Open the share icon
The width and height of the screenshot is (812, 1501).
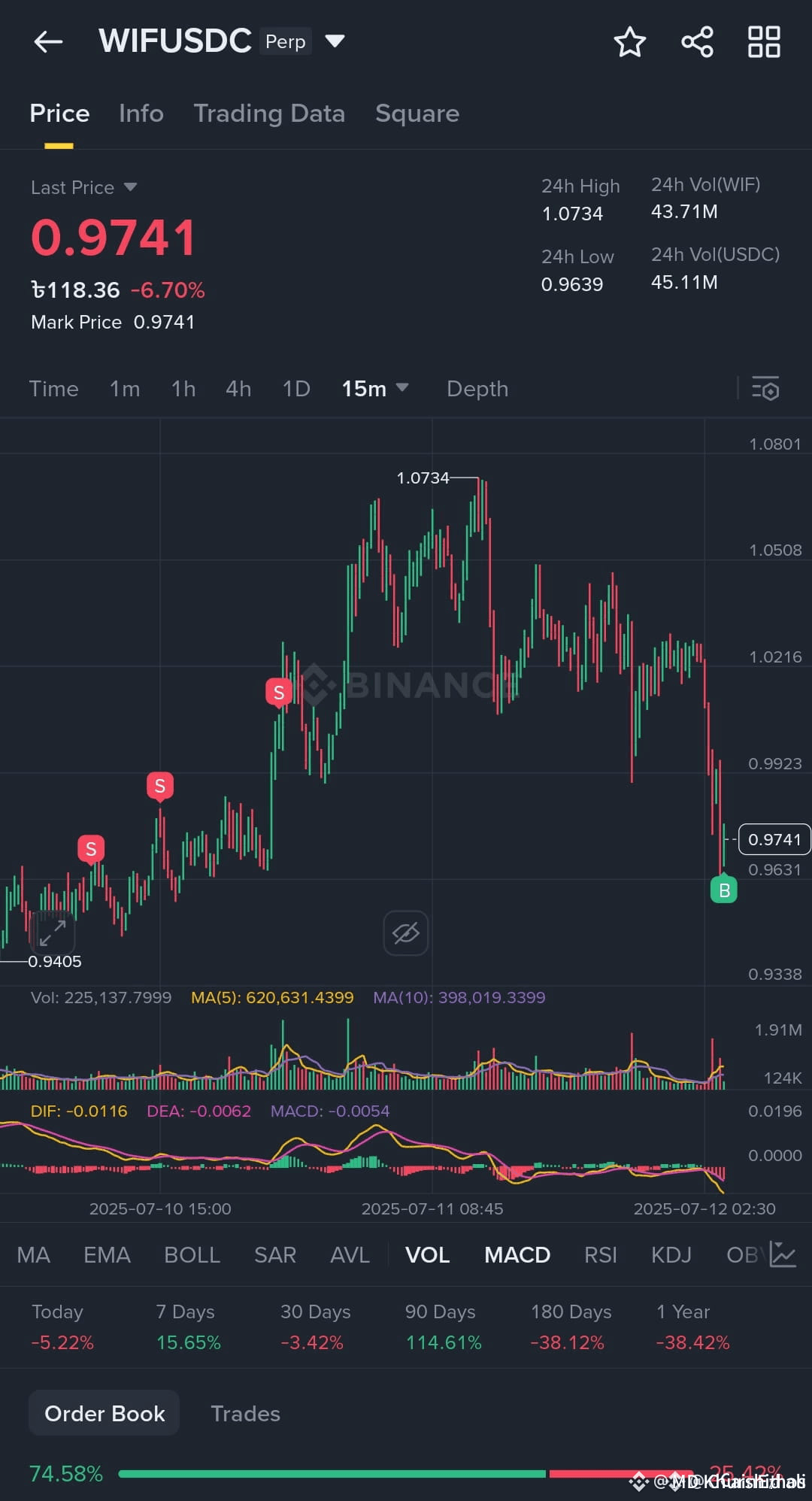(x=697, y=42)
